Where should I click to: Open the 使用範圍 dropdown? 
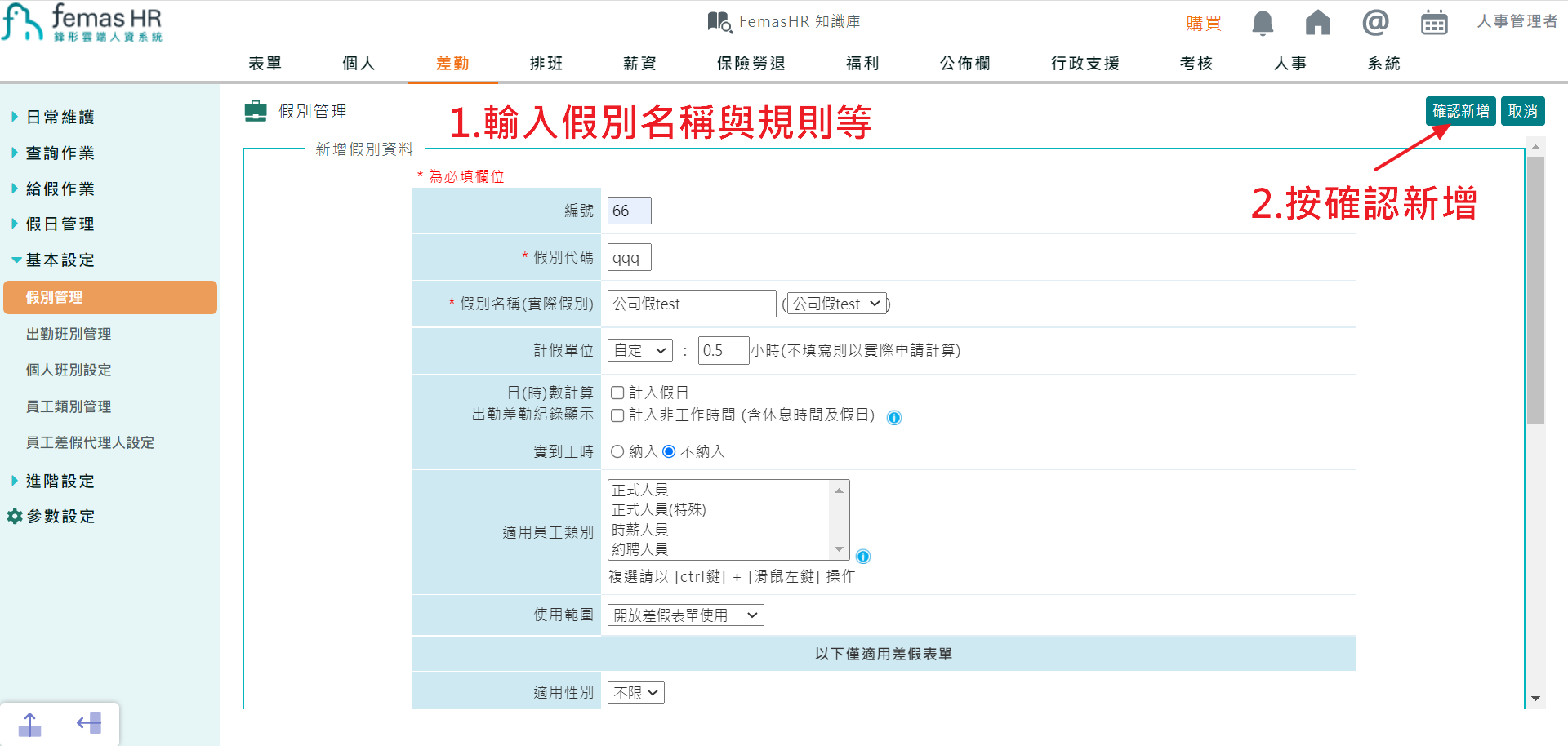[685, 615]
